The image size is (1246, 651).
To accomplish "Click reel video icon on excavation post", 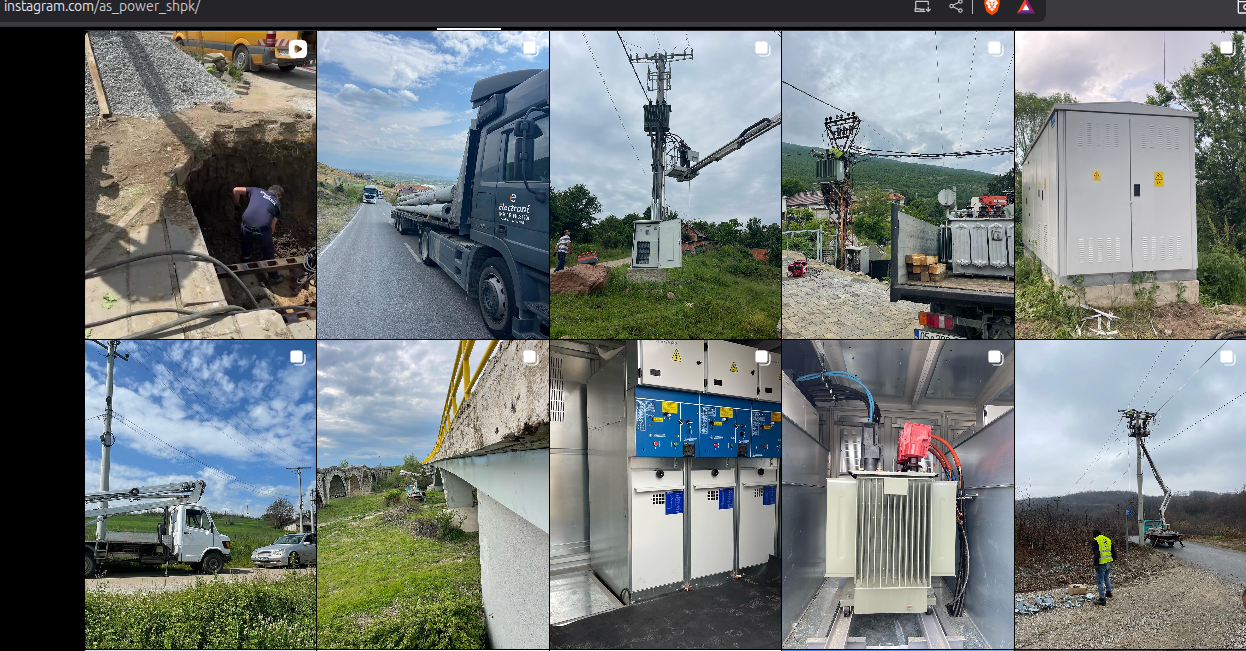I will coord(297,48).
